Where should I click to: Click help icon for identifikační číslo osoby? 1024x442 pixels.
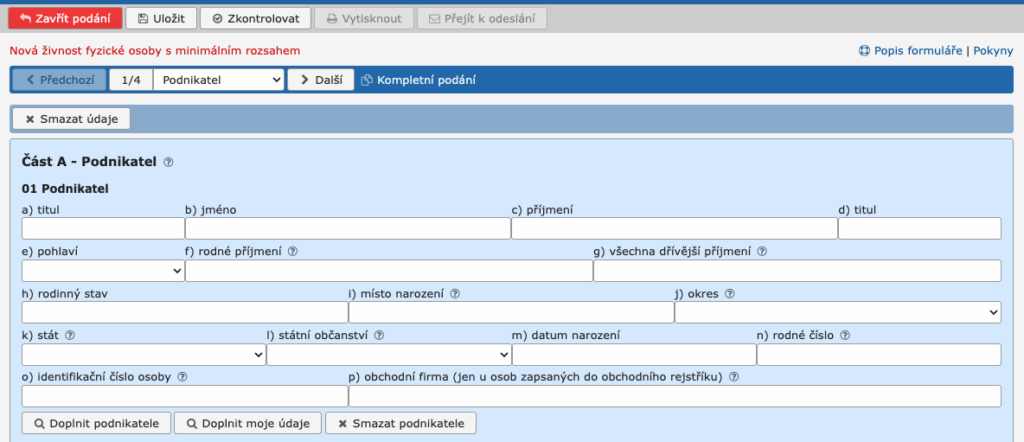[x=182, y=378]
